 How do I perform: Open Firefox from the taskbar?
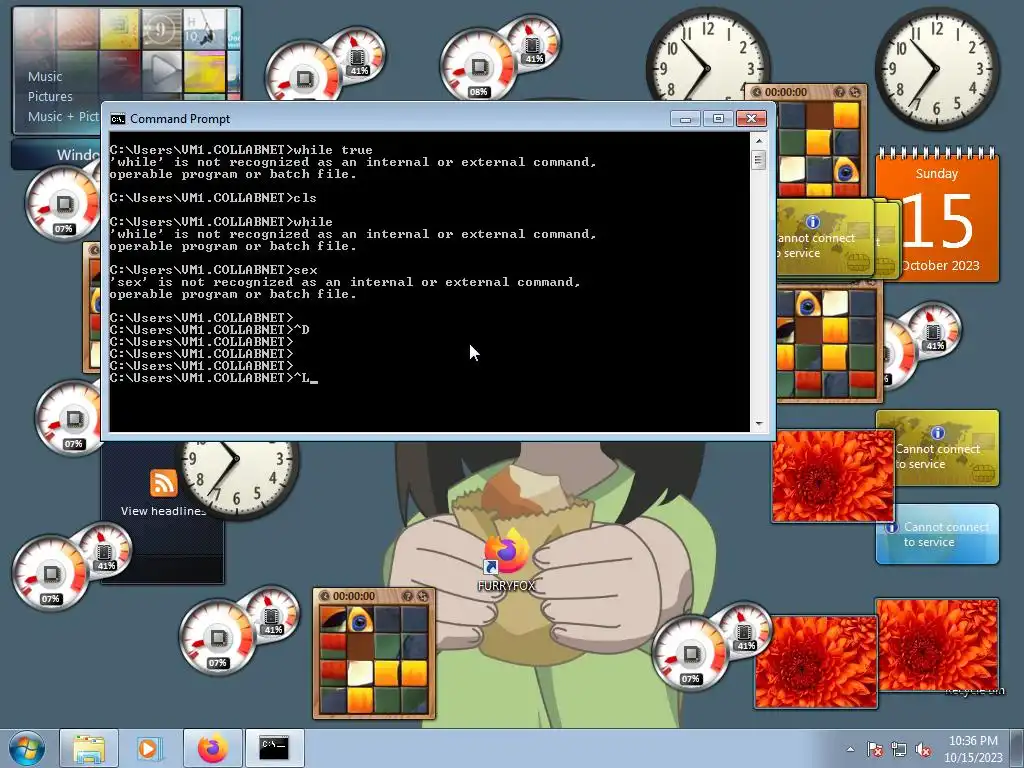click(x=212, y=748)
